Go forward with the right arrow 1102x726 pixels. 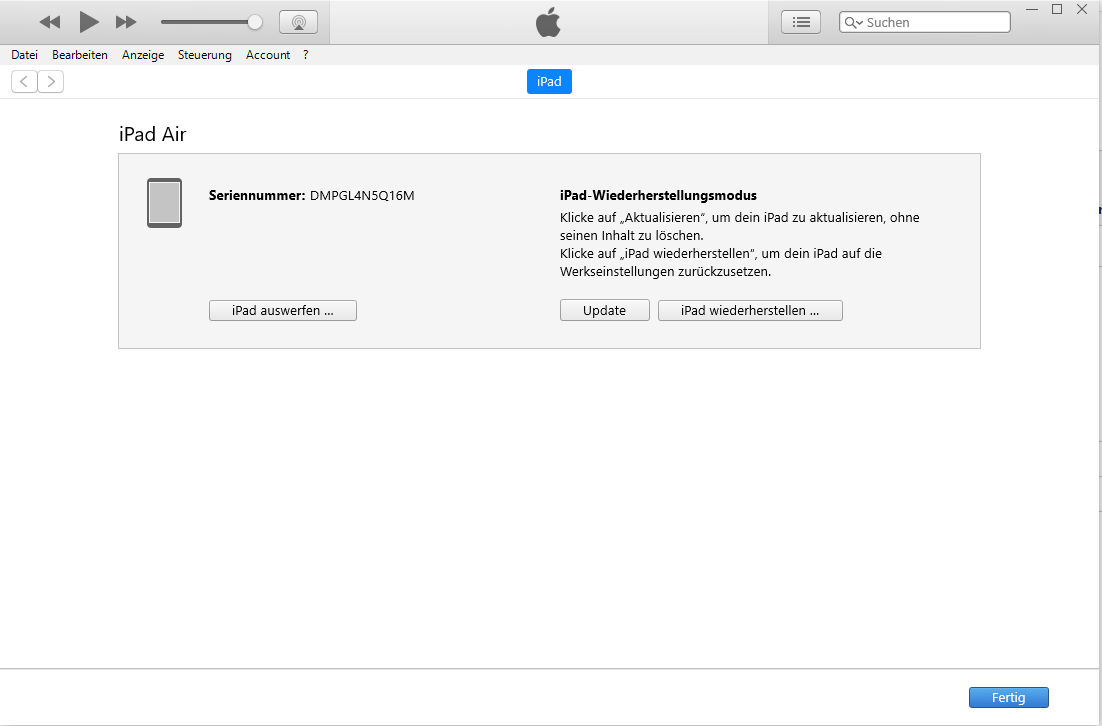click(51, 82)
